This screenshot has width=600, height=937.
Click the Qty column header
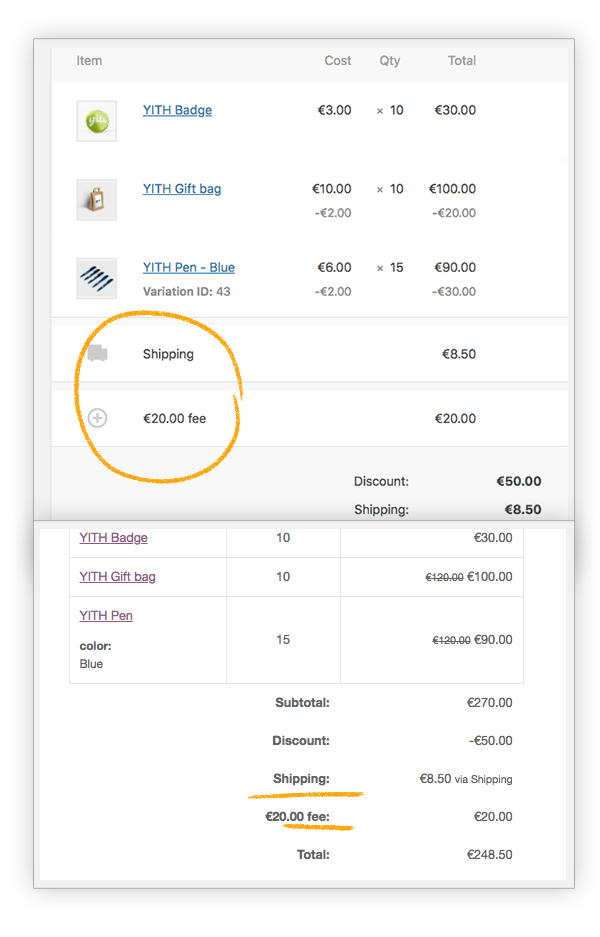pos(390,61)
